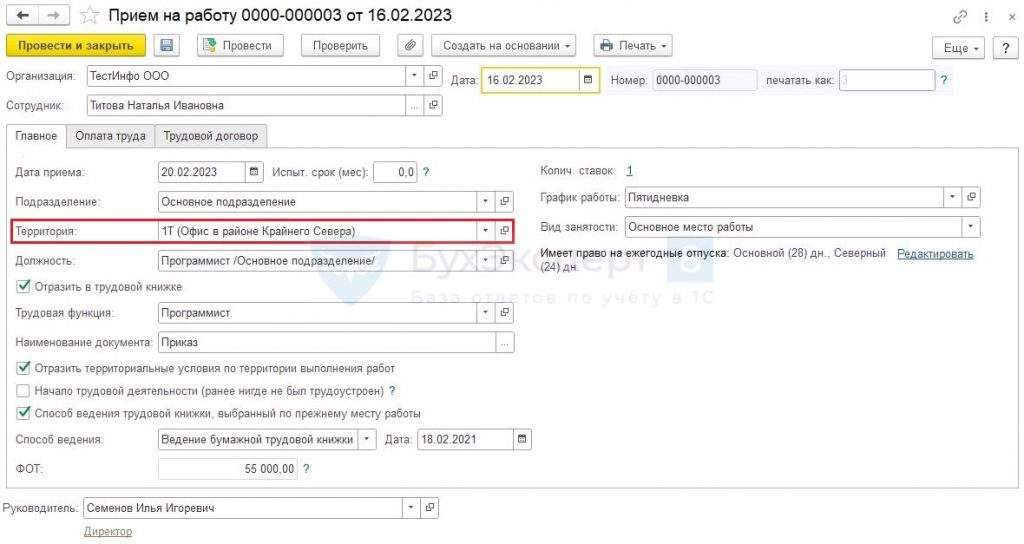Copy link to document via chain icon
The height and width of the screenshot is (544, 1024).
959,17
